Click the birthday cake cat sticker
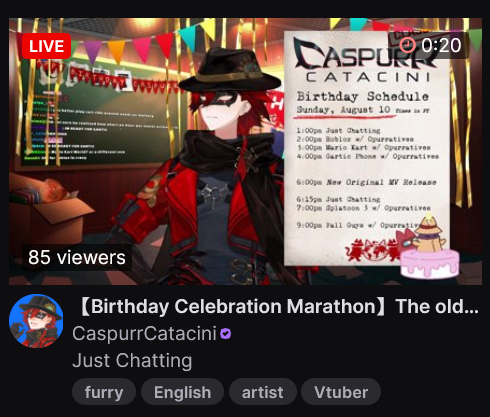The image size is (490, 417). click(x=428, y=248)
